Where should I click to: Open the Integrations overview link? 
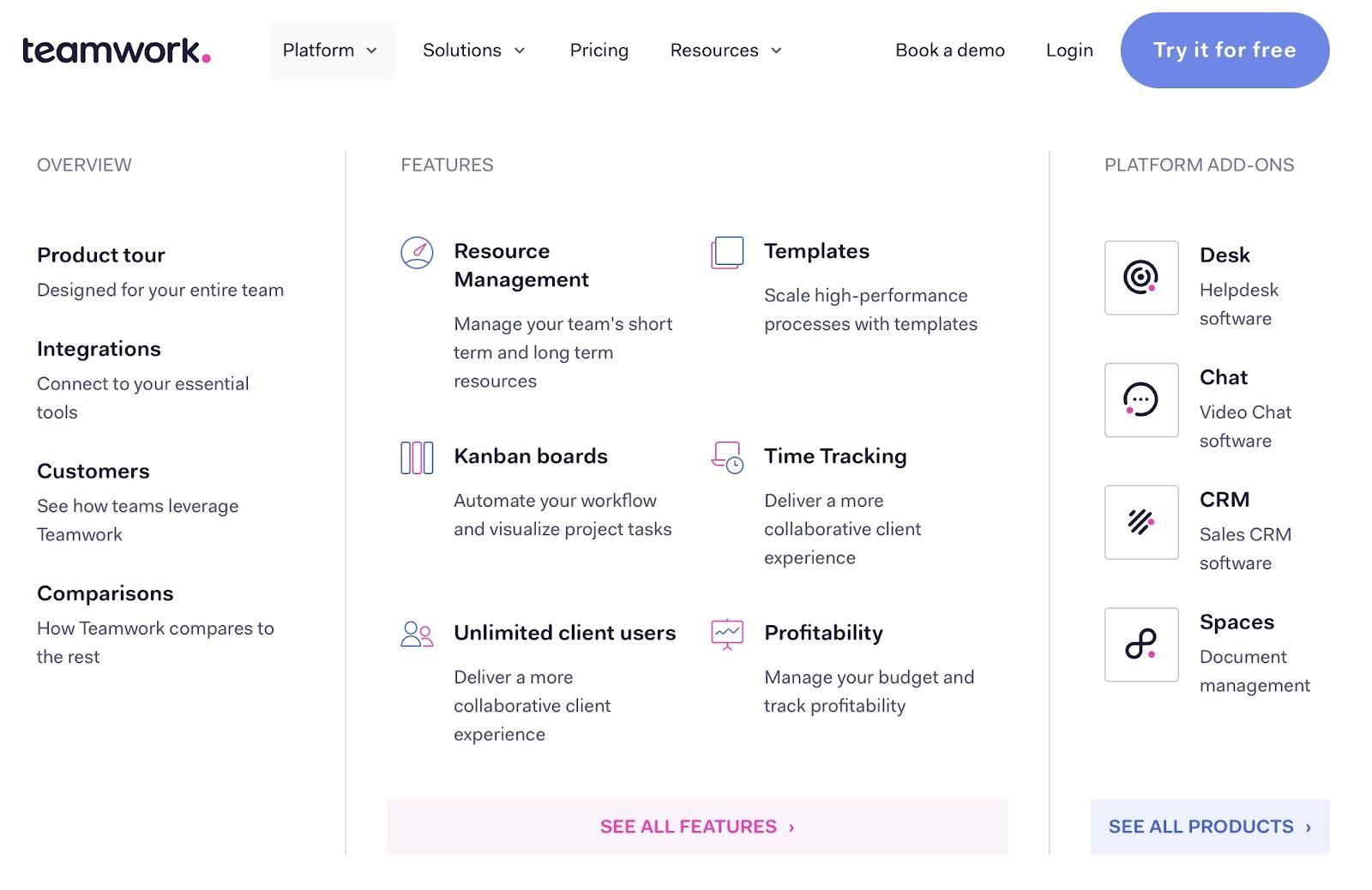coord(99,349)
